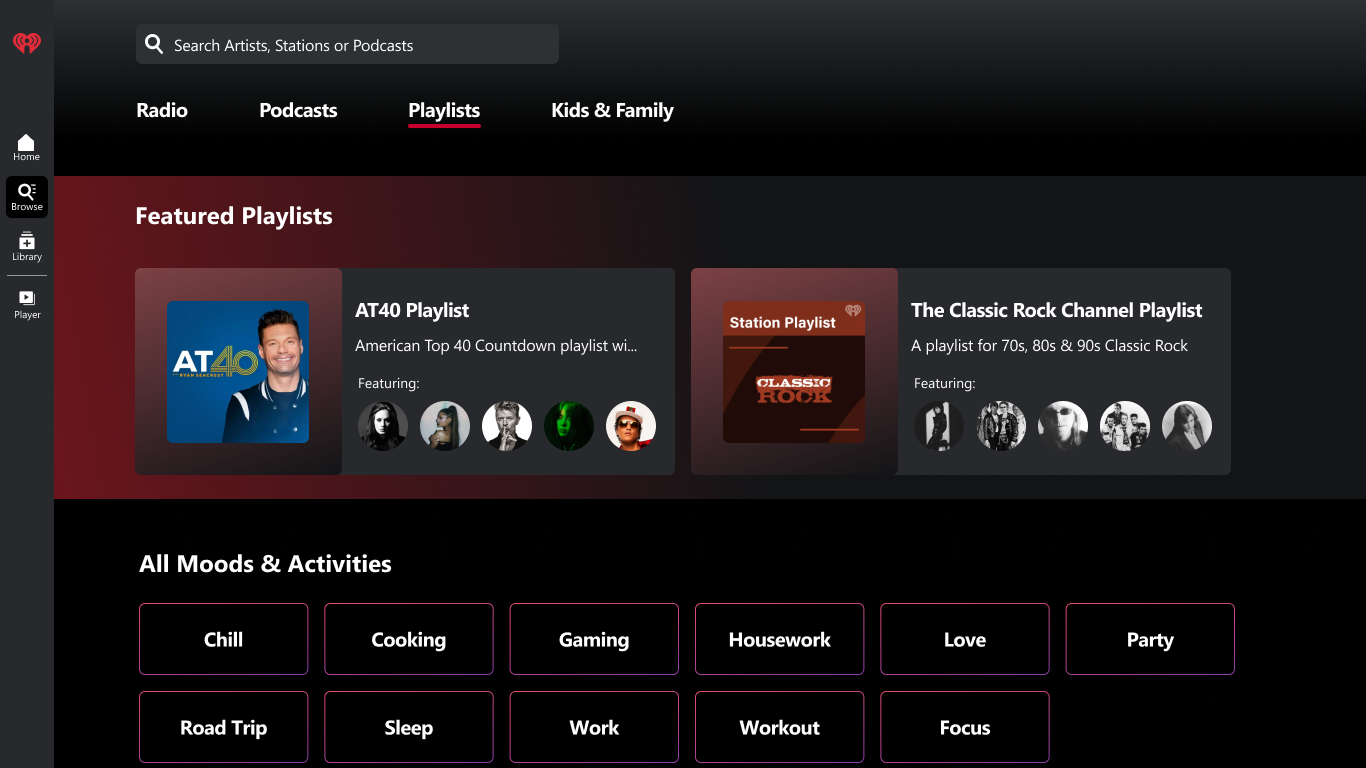
Task: Select Home in the sidebar
Action: point(26,145)
